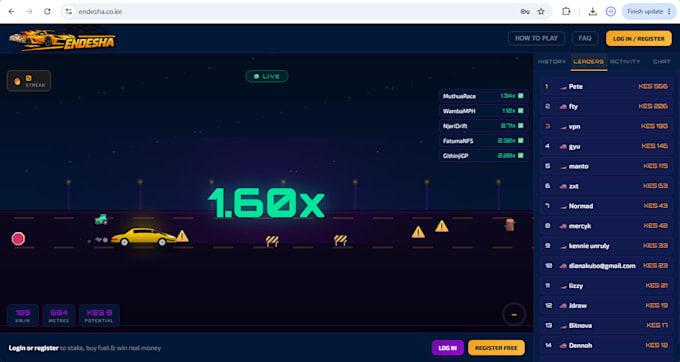Select leader row kennie unruly
Image resolution: width=680 pixels, height=362 pixels.
point(606,246)
